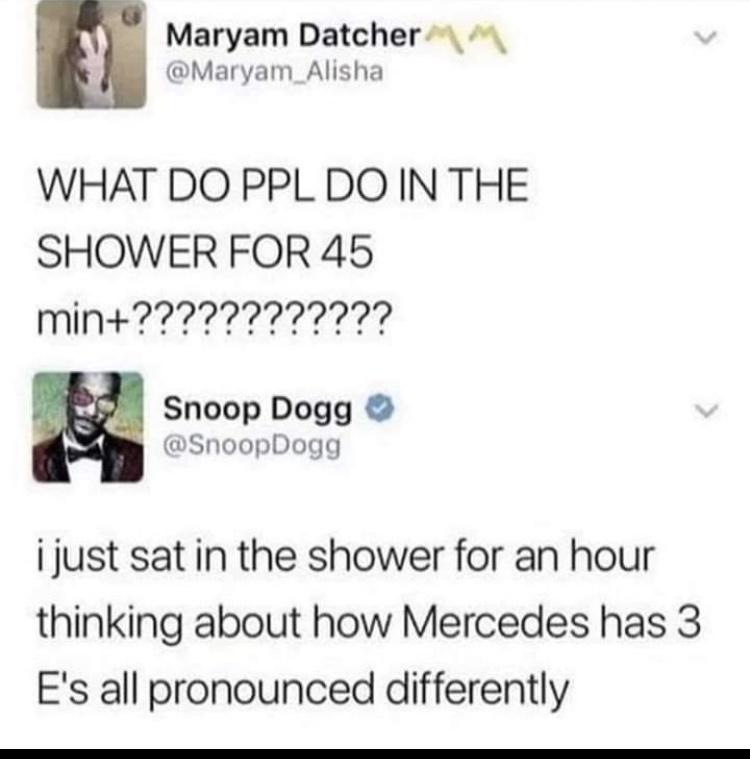Click first emoji after Maryam Datcher name
This screenshot has height=759, width=750.
click(445, 37)
